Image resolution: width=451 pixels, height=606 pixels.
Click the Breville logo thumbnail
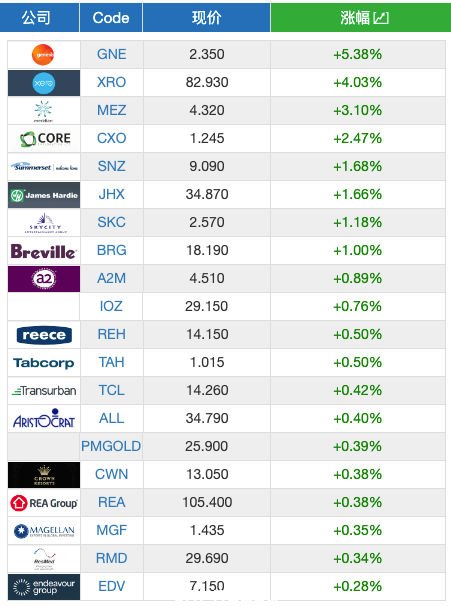[x=43, y=252]
